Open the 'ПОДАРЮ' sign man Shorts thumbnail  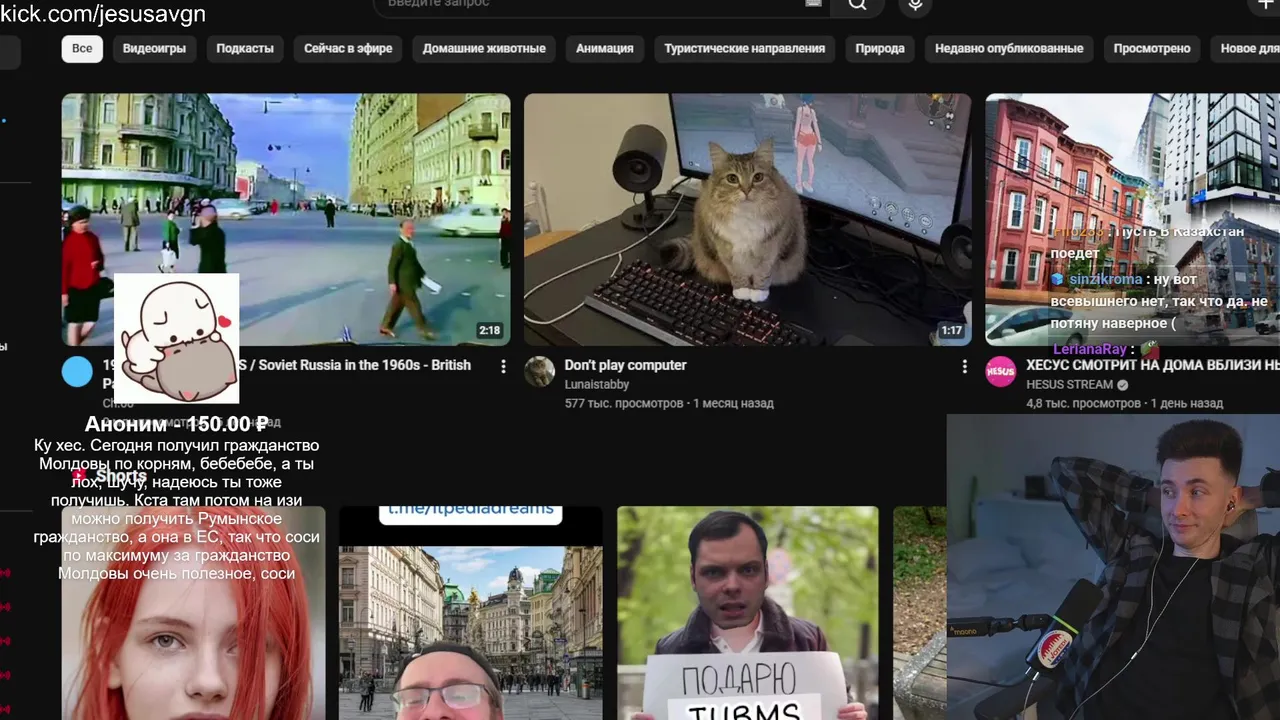click(748, 613)
